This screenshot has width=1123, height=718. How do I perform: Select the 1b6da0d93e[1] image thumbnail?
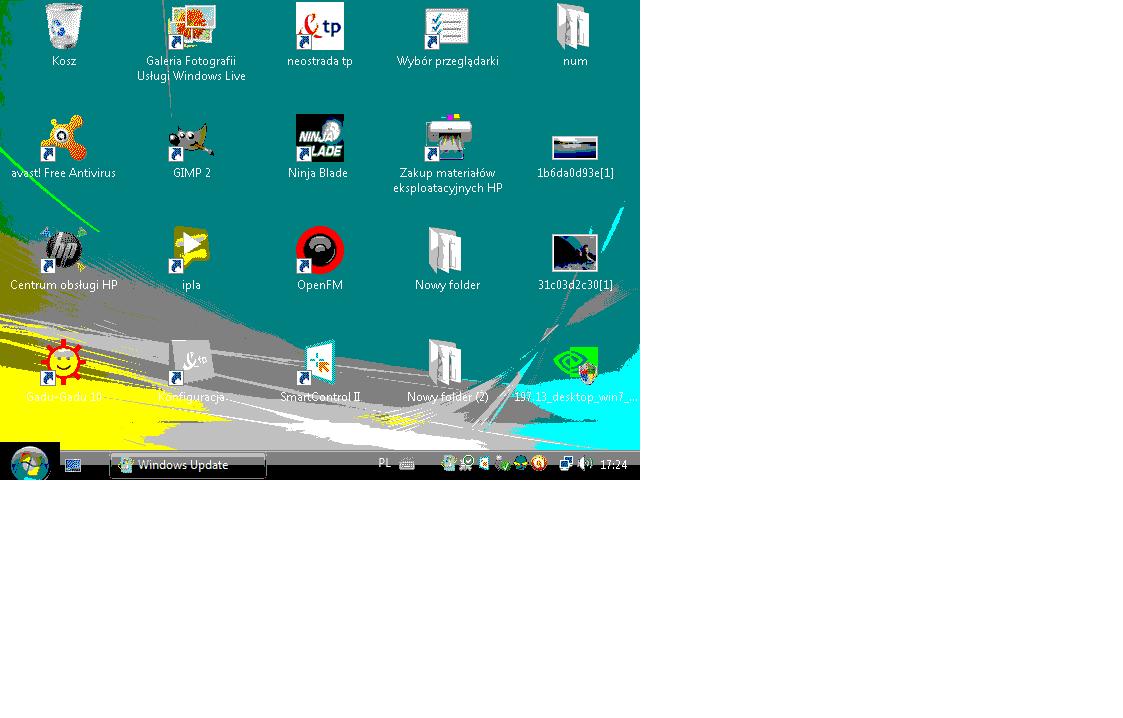point(575,148)
